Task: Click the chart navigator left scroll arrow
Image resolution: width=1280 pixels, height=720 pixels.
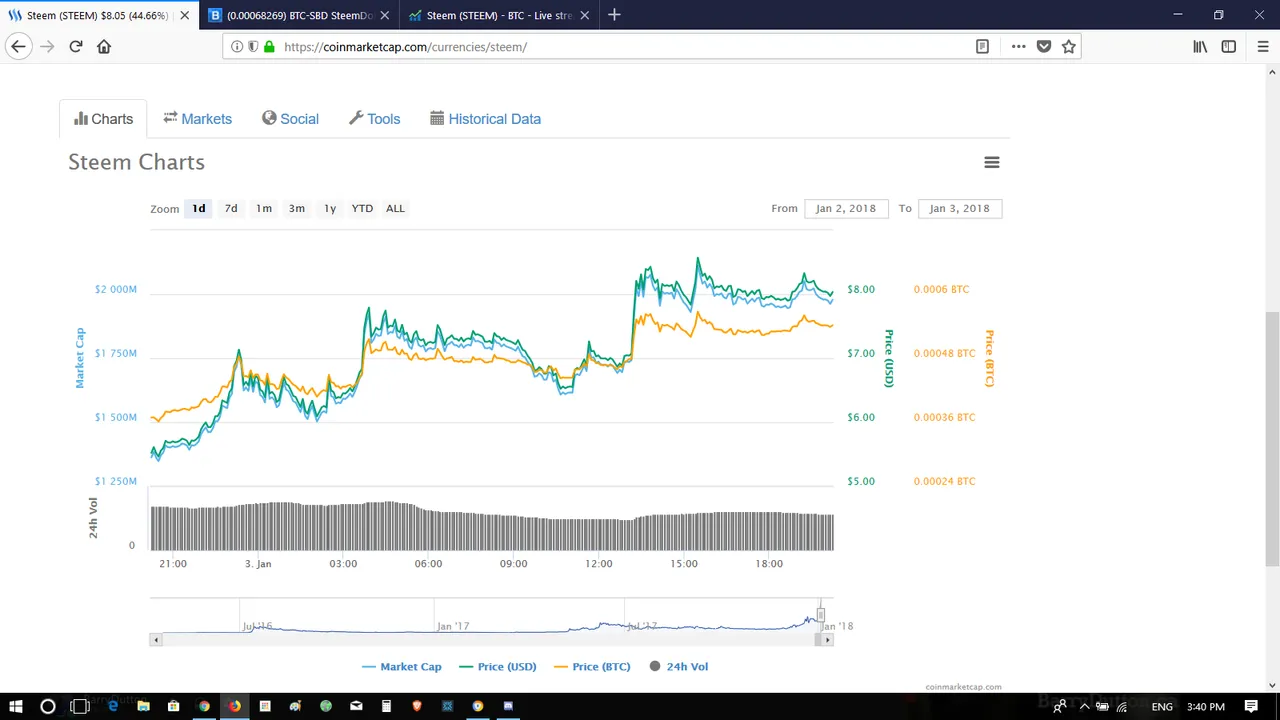Action: 155,639
